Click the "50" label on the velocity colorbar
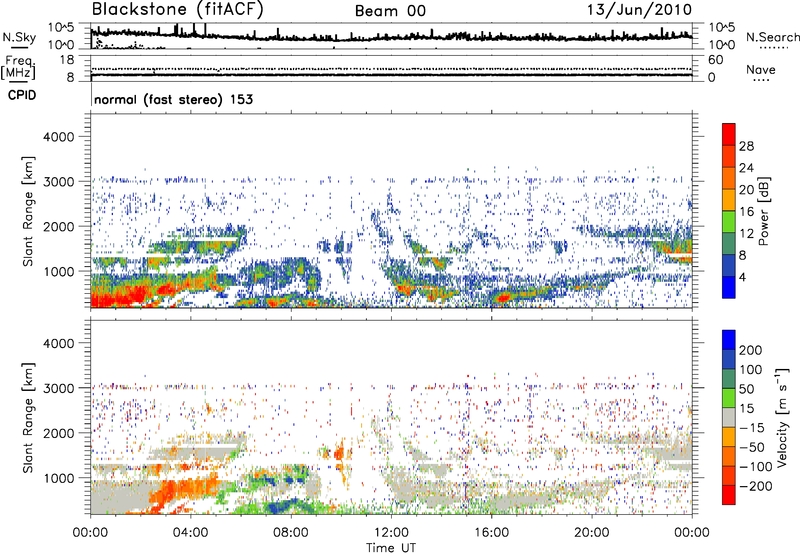Screen dimensions: 800x554 coord(746,389)
